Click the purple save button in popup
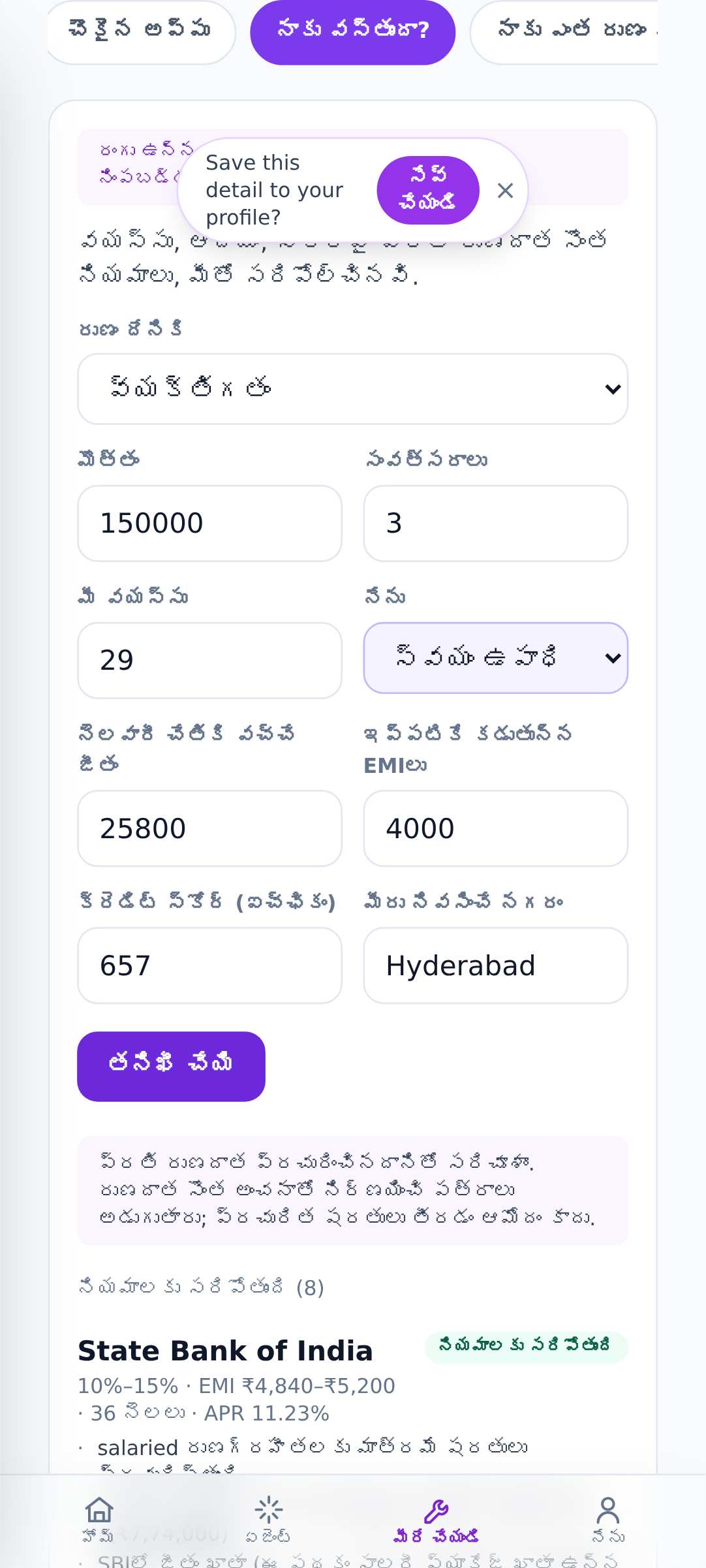 pos(428,190)
